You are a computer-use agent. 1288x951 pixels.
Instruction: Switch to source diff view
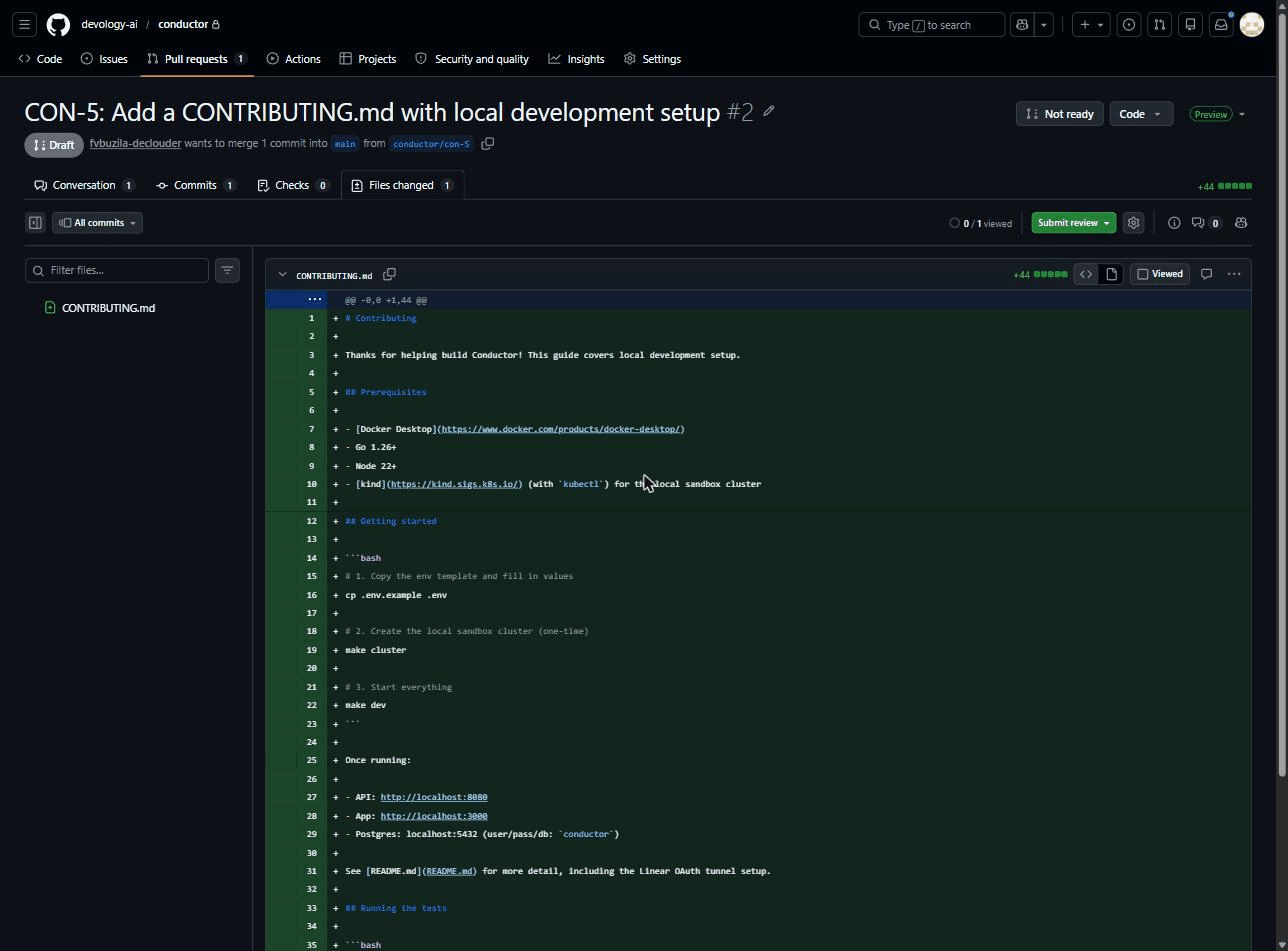(1086, 274)
